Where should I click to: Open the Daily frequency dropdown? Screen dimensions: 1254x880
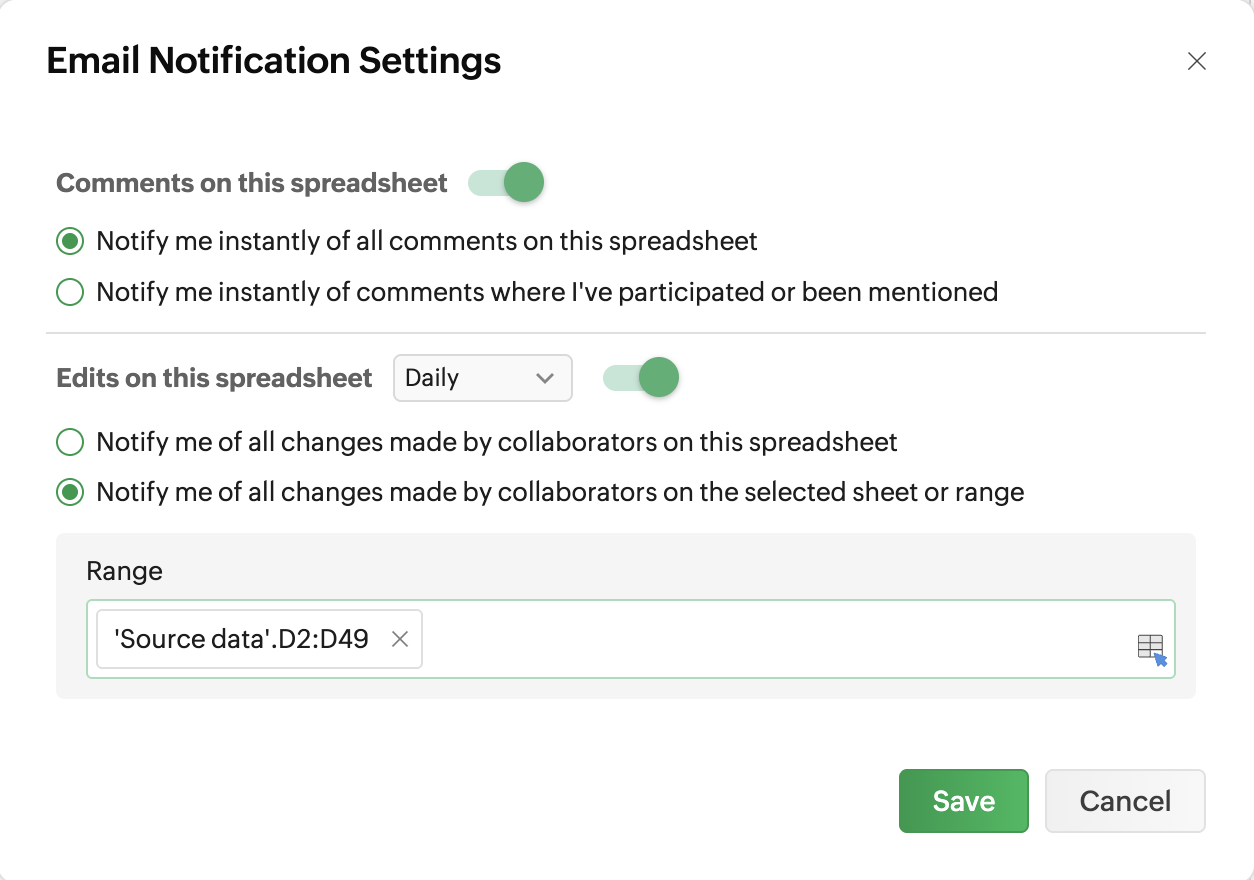coord(482,378)
